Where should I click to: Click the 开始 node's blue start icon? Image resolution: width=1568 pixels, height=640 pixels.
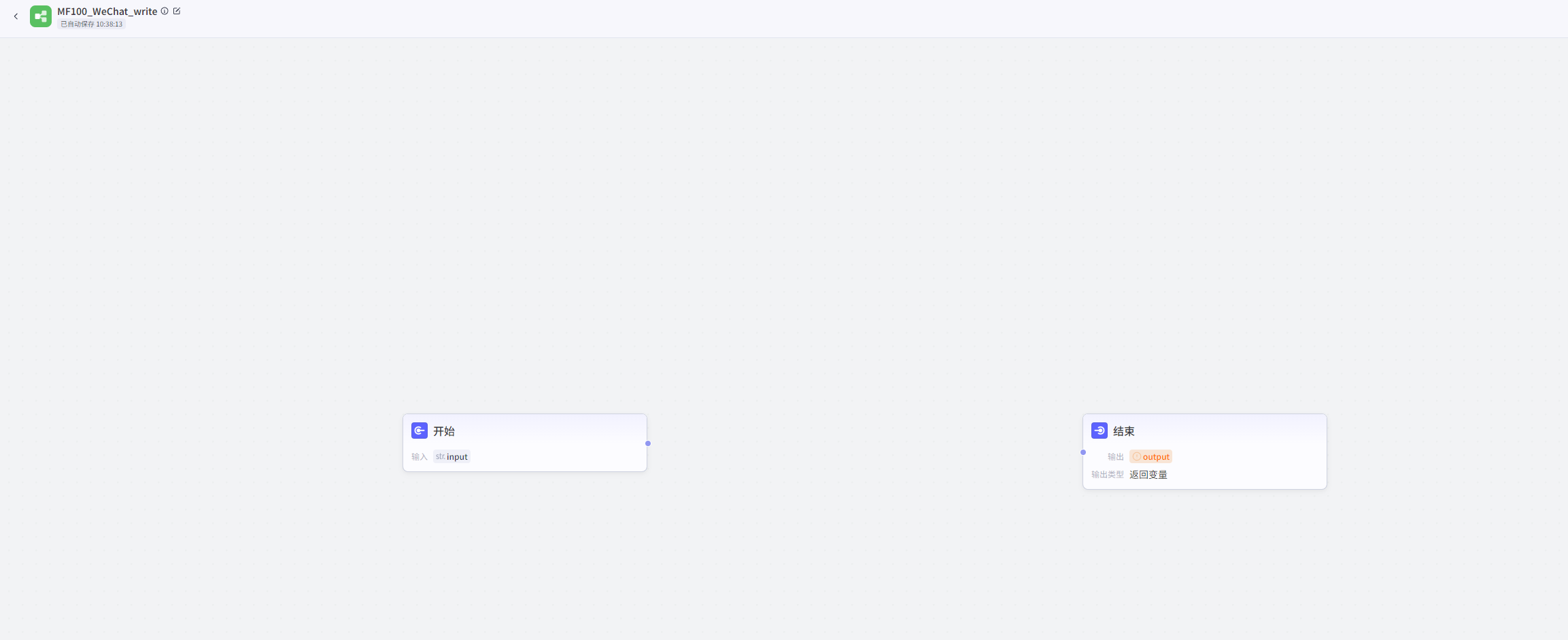point(420,431)
